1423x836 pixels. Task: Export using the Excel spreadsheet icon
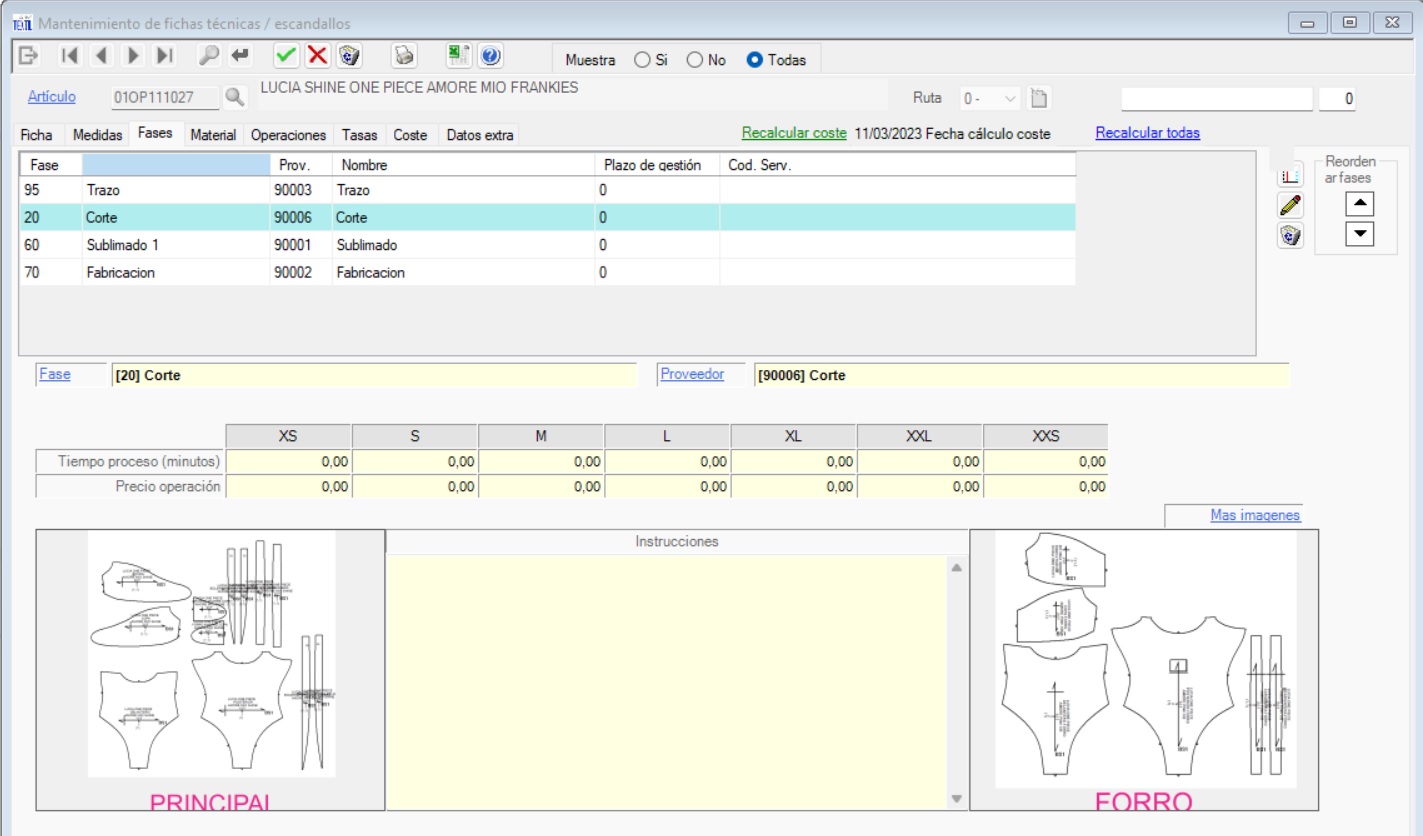click(459, 56)
